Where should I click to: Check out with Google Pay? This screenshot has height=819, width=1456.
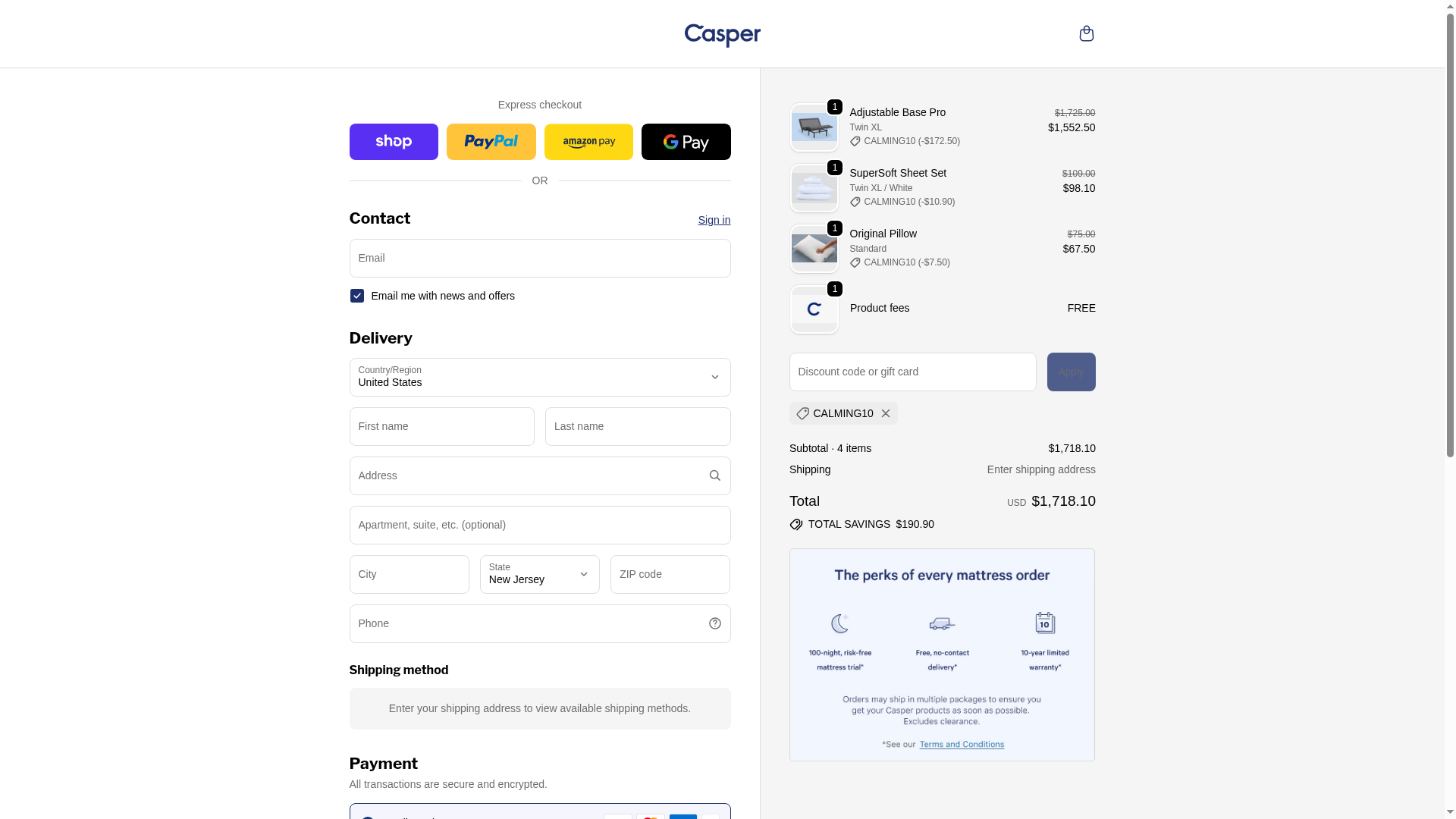[x=686, y=142]
